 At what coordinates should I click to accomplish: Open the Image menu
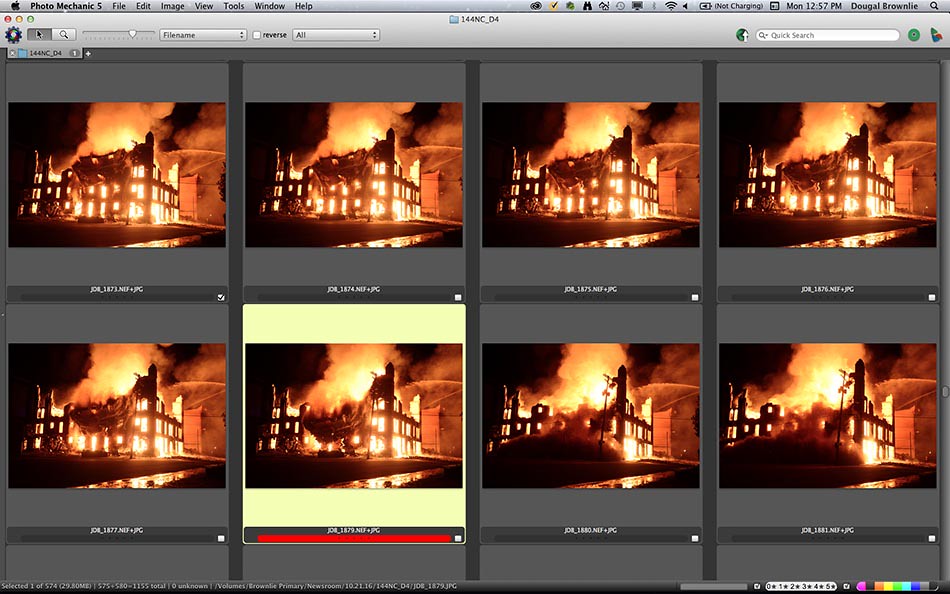pyautogui.click(x=172, y=6)
